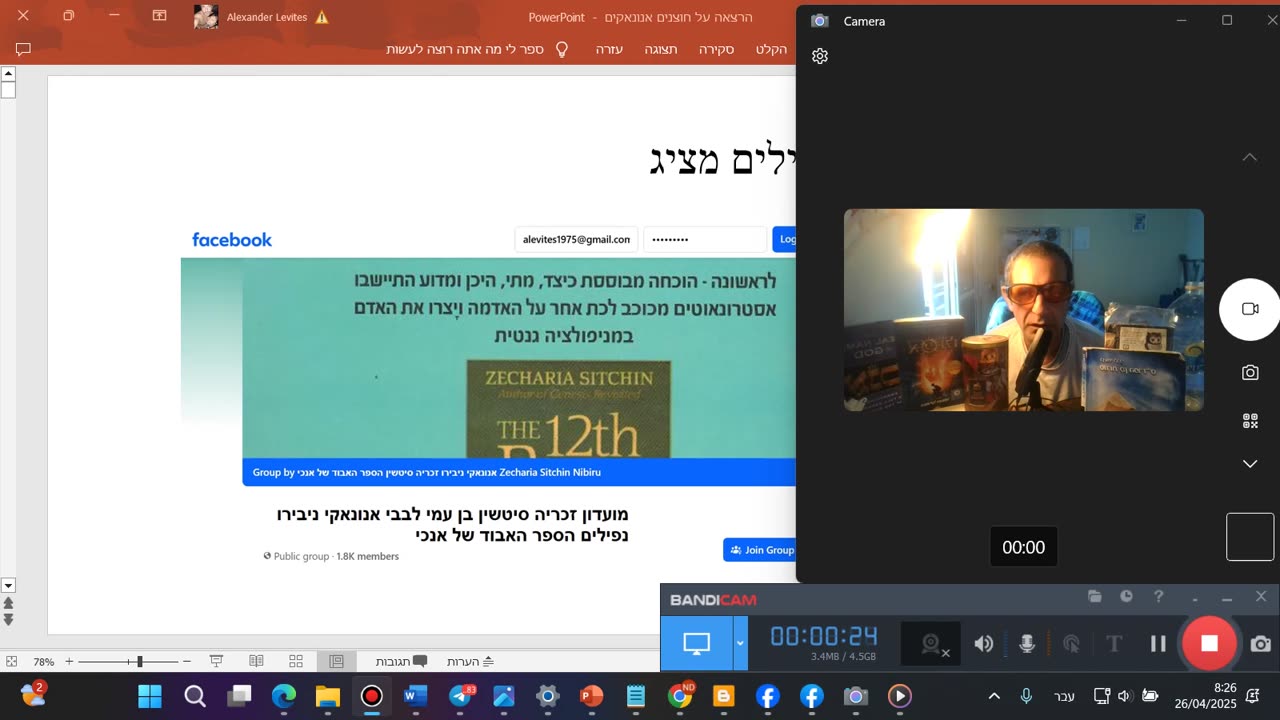Open the PowerPoint comments pane icon
This screenshot has height=720, width=1280.
point(23,49)
